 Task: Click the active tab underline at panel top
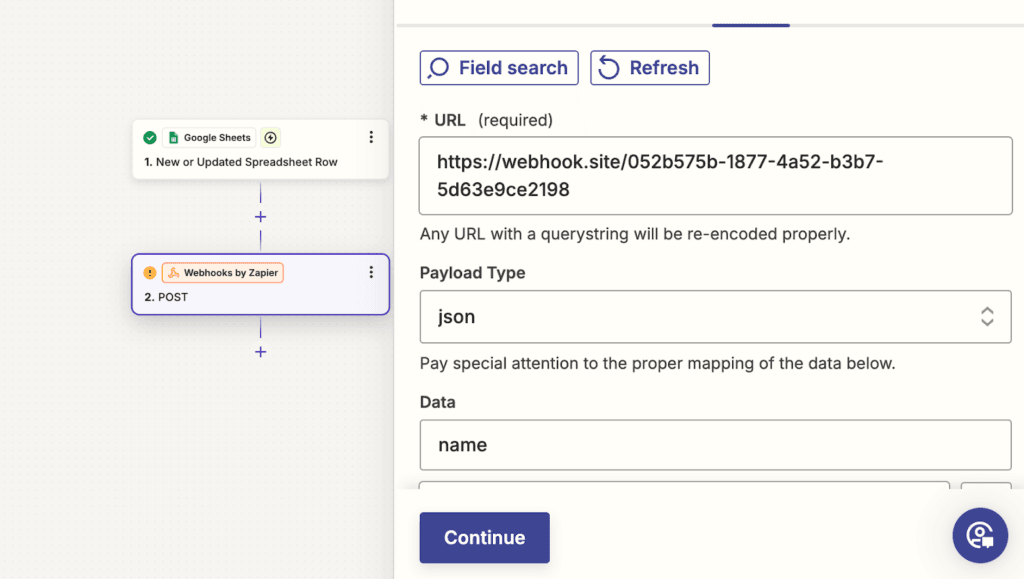(x=750, y=25)
